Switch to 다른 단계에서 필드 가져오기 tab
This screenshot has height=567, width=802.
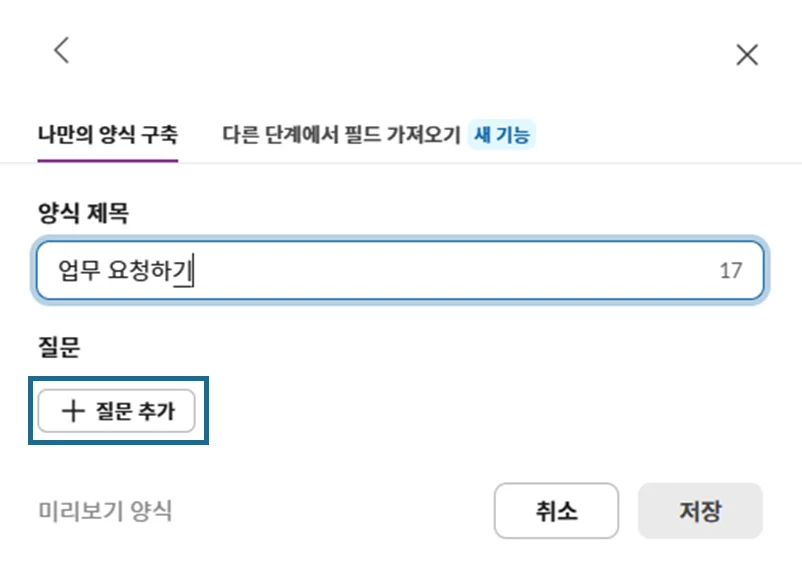[341, 135]
